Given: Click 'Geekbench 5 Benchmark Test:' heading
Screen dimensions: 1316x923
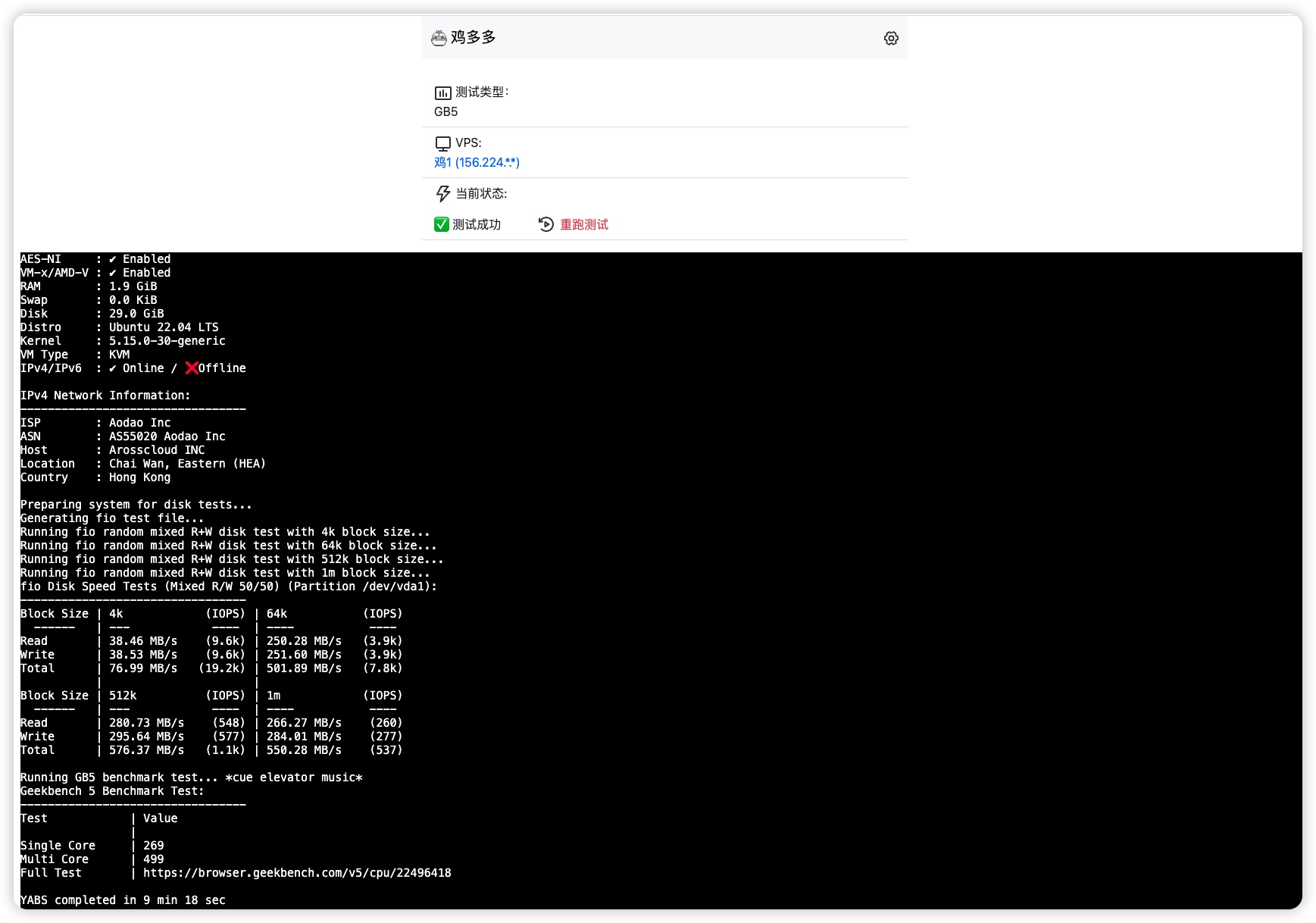Looking at the screenshot, I should pyautogui.click(x=112, y=791).
